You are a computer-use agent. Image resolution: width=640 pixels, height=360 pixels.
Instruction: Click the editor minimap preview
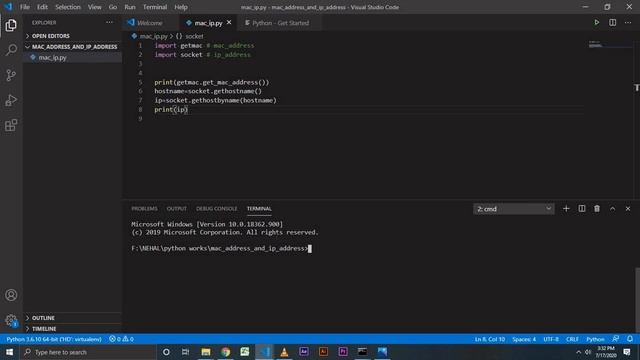click(x=610, y=44)
